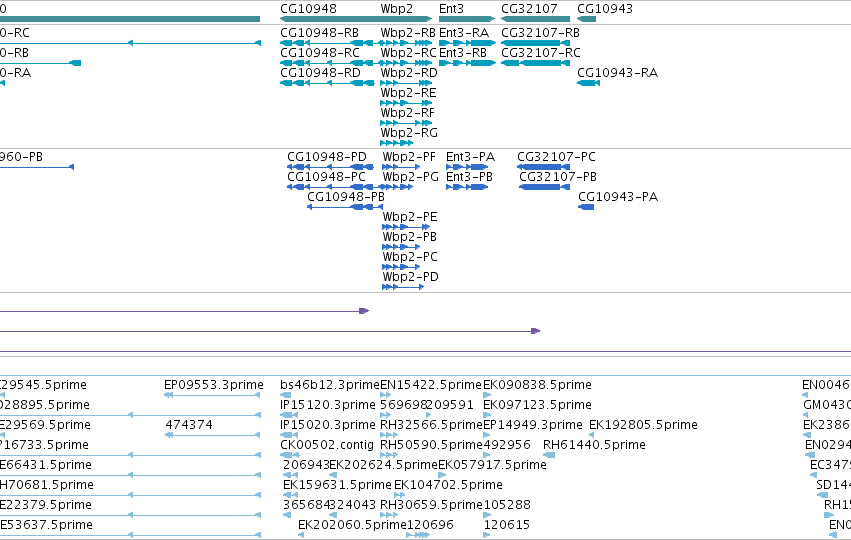The width and height of the screenshot is (851, 540).
Task: Click the RH32566.5prime EST label
Action: 431,425
